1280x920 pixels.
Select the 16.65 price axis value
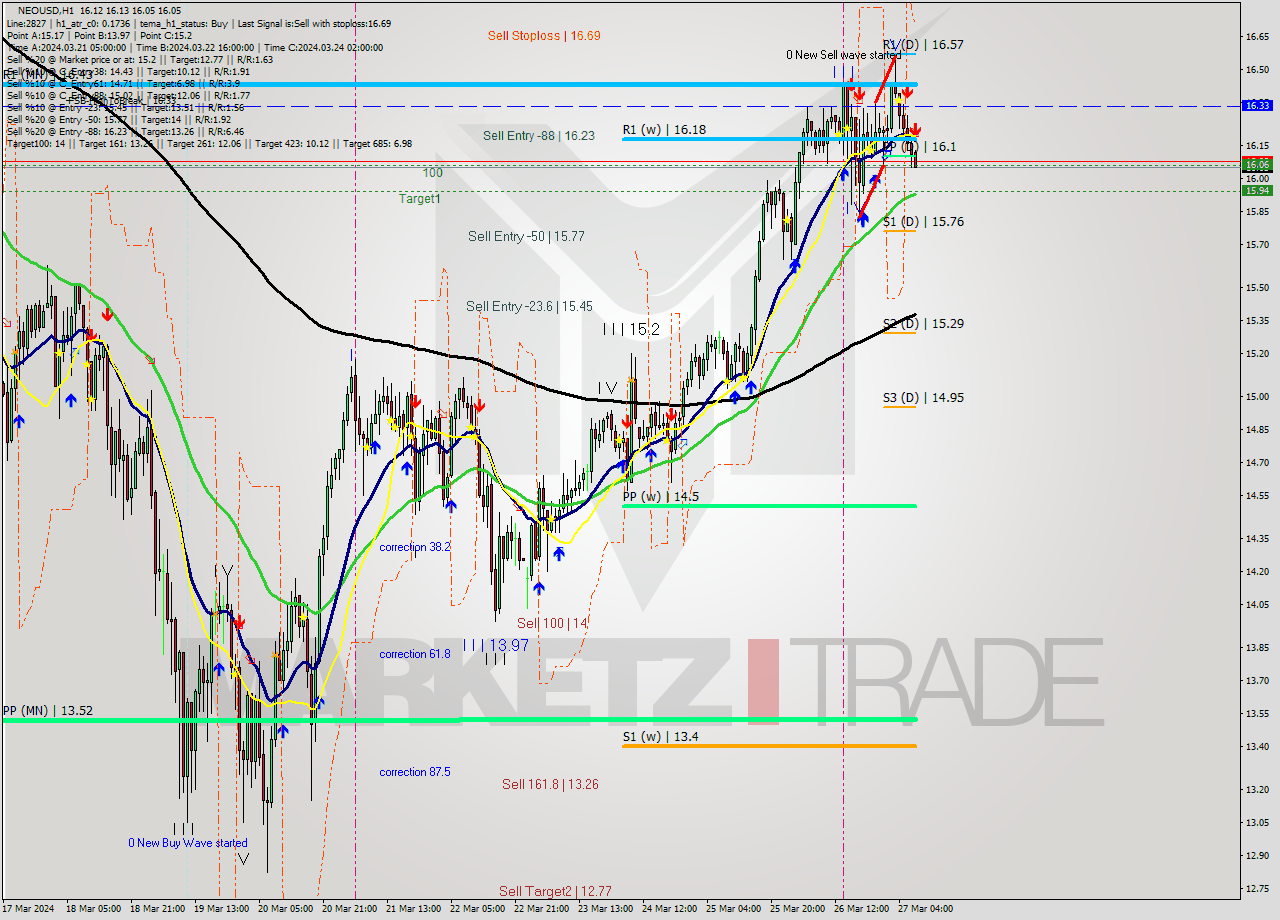click(x=1257, y=37)
